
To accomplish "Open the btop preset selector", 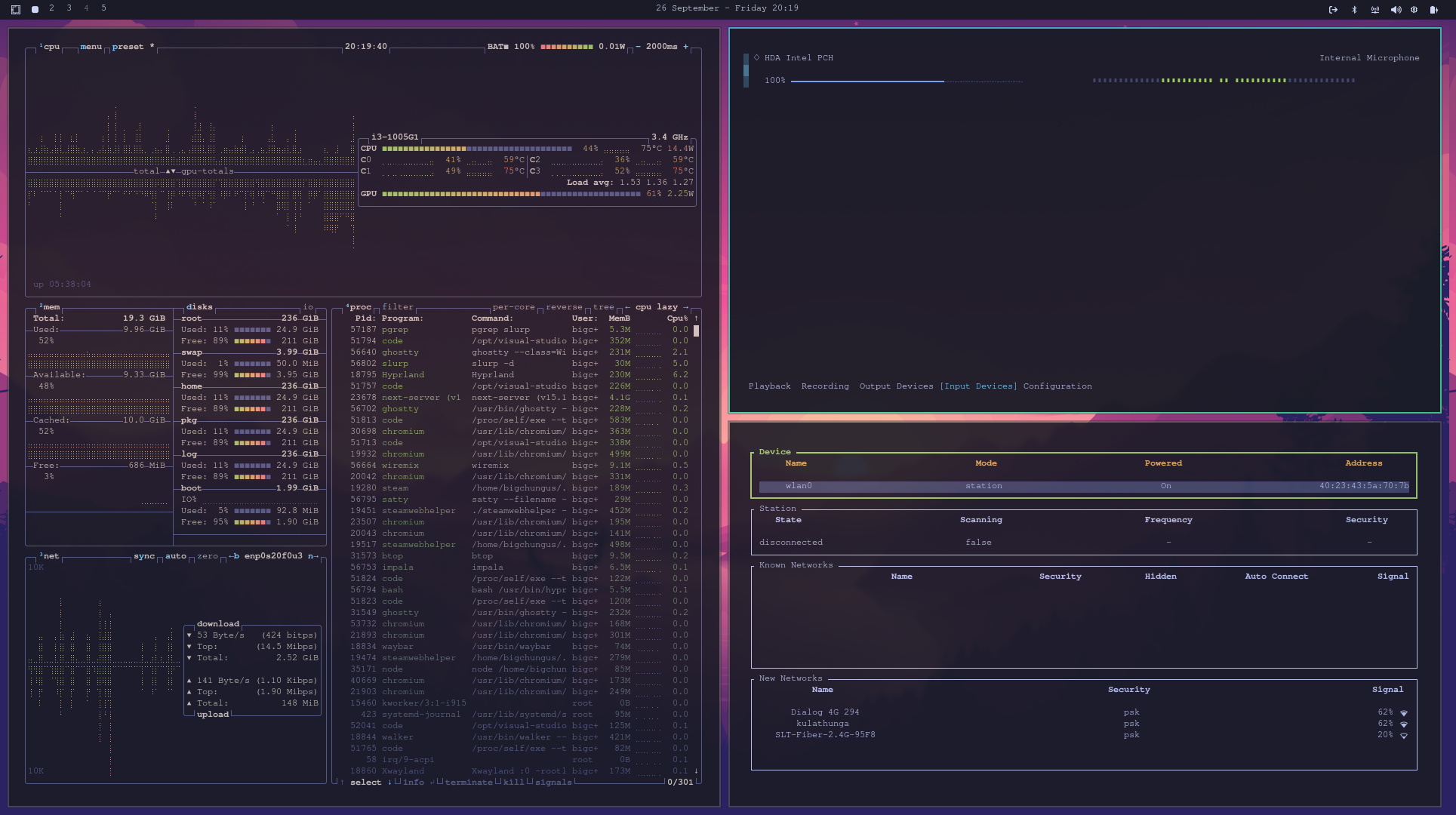I will point(128,47).
